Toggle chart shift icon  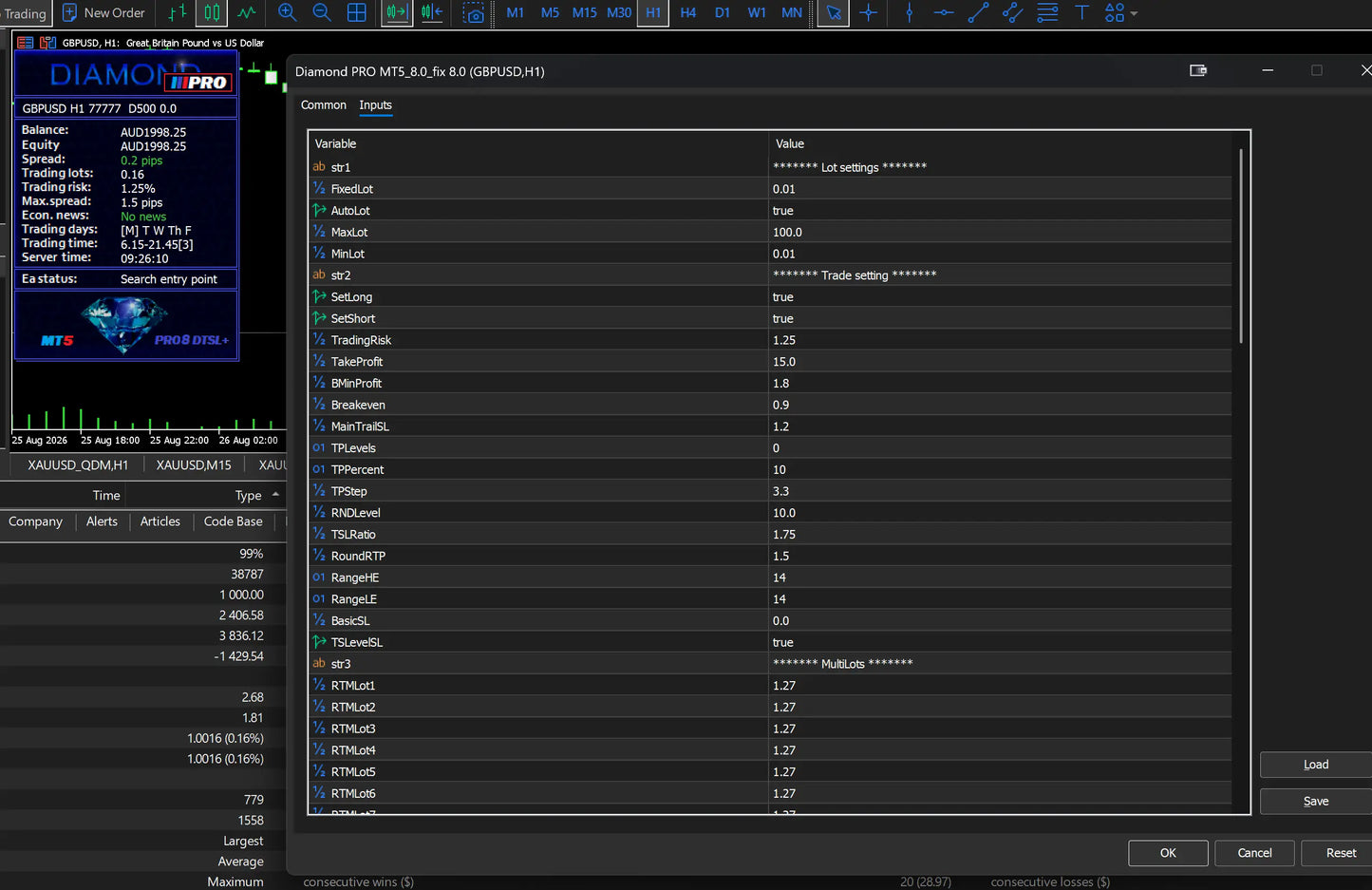point(432,13)
